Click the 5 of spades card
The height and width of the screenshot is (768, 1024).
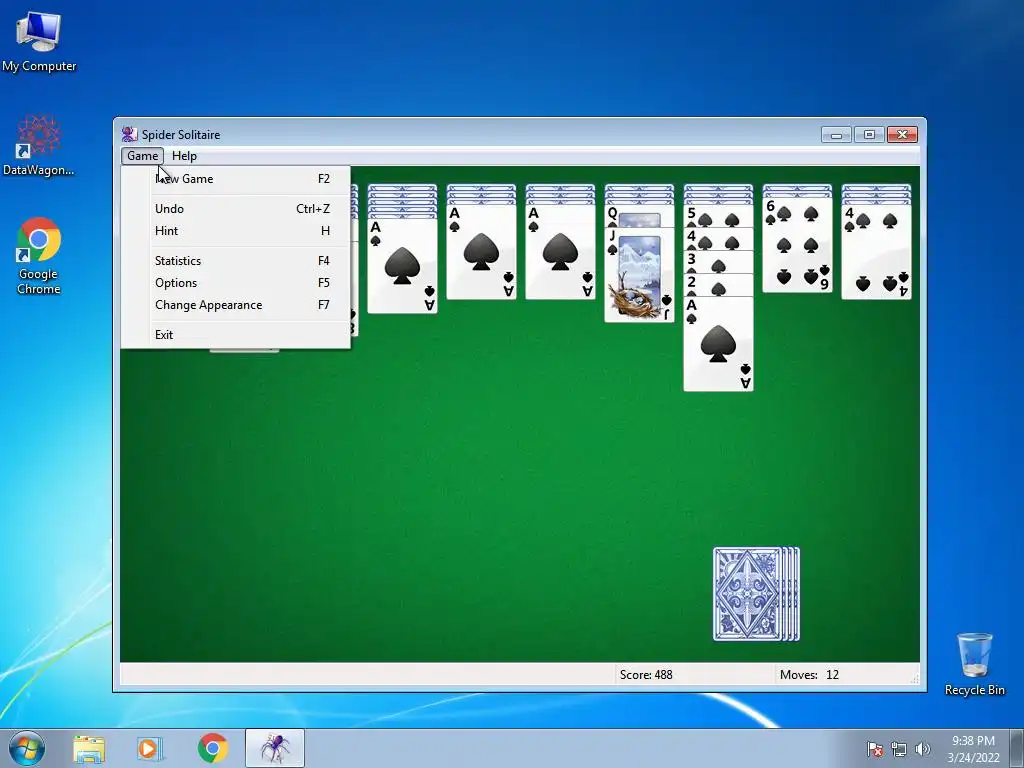click(x=718, y=216)
